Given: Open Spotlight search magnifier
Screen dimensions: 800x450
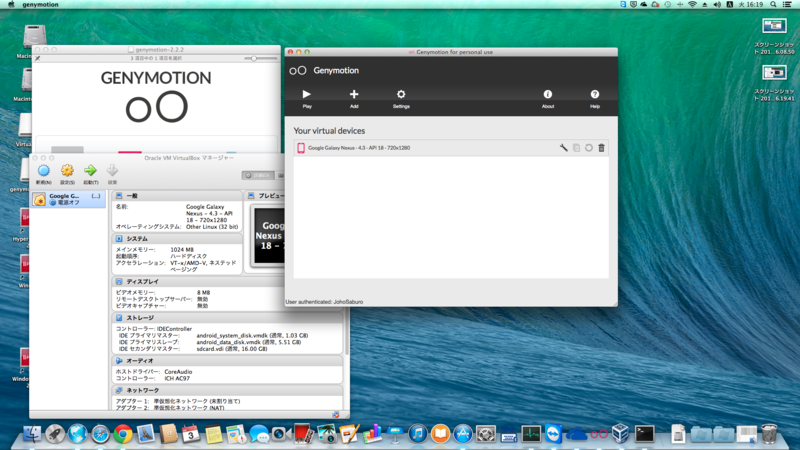Looking at the screenshot, I should (x=773, y=4).
